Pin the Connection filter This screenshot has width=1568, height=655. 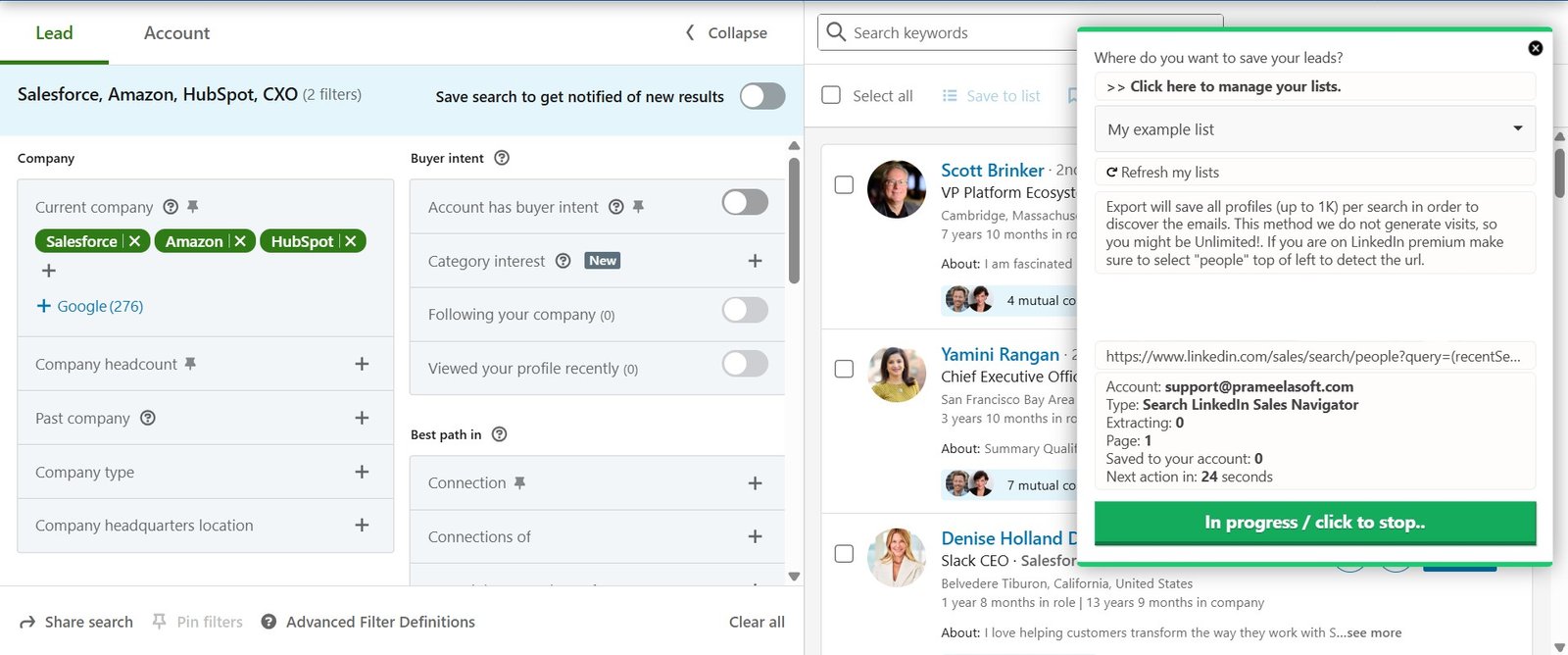(520, 483)
